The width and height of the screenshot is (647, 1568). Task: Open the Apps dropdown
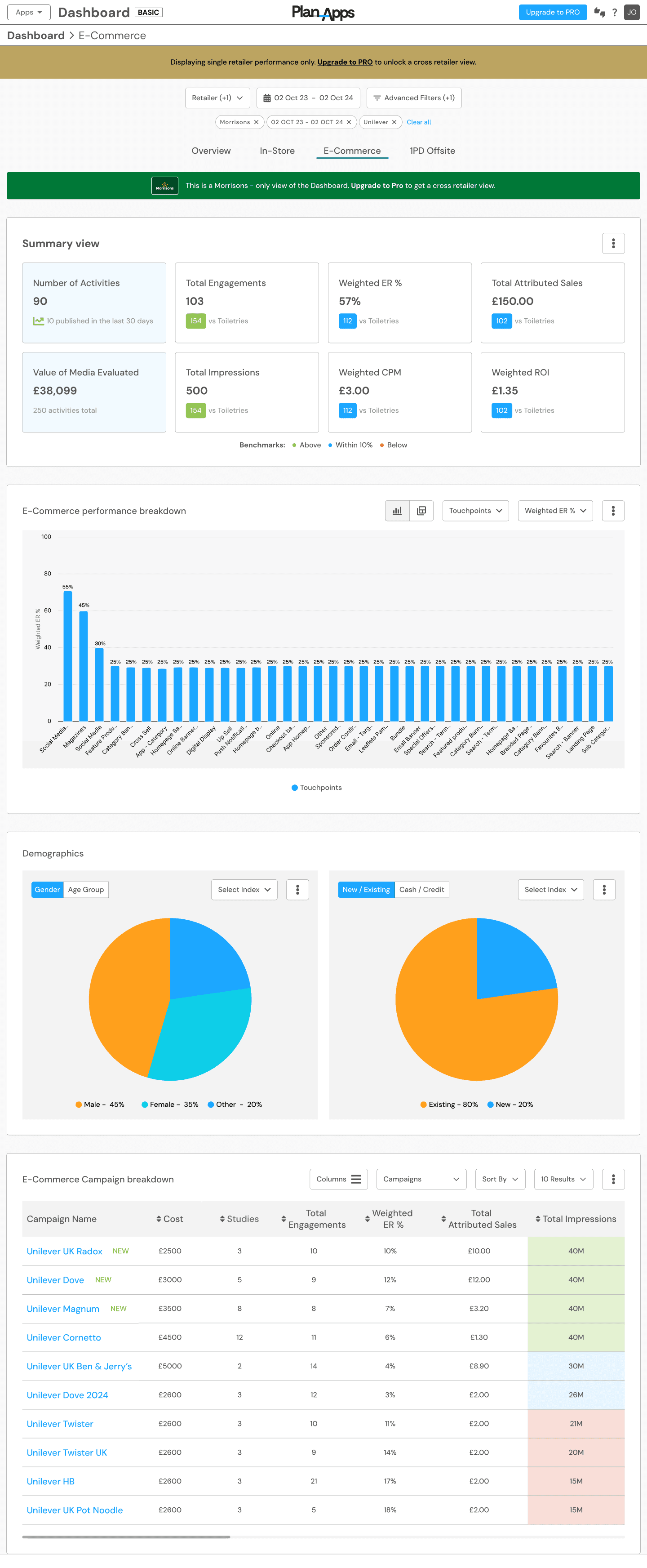(29, 12)
